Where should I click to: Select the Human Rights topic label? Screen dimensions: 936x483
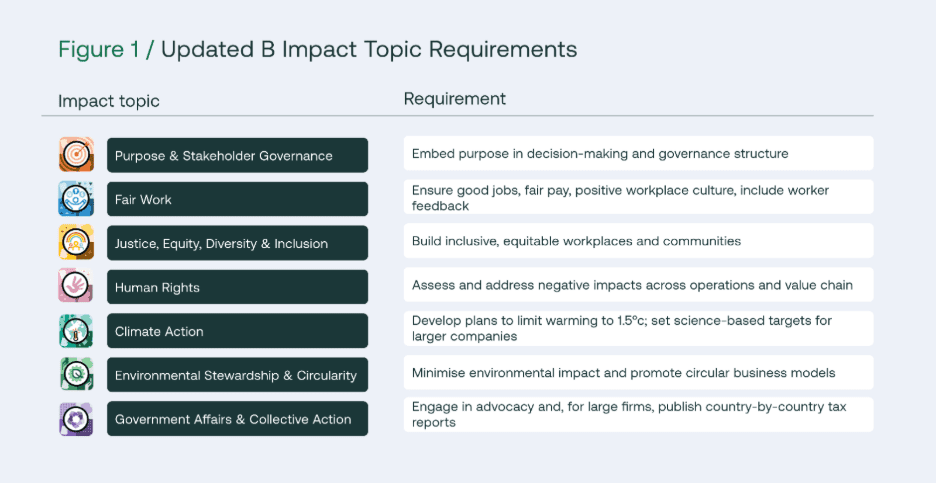tap(237, 287)
